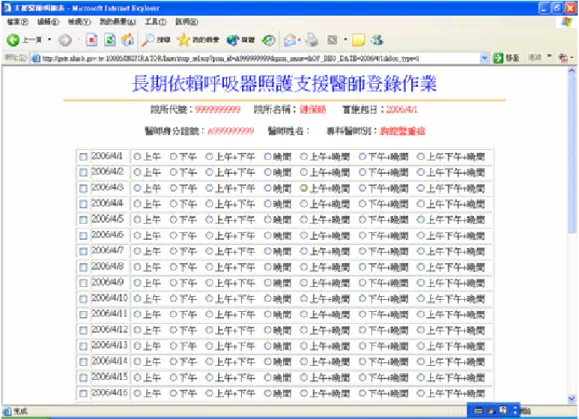Image resolution: width=579 pixels, height=419 pixels.
Task: Open the Home page icon
Action: click(127, 40)
